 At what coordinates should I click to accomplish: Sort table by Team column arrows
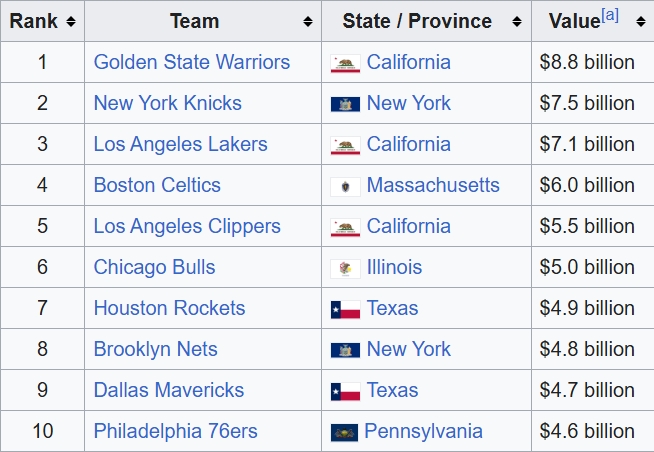[x=307, y=21]
